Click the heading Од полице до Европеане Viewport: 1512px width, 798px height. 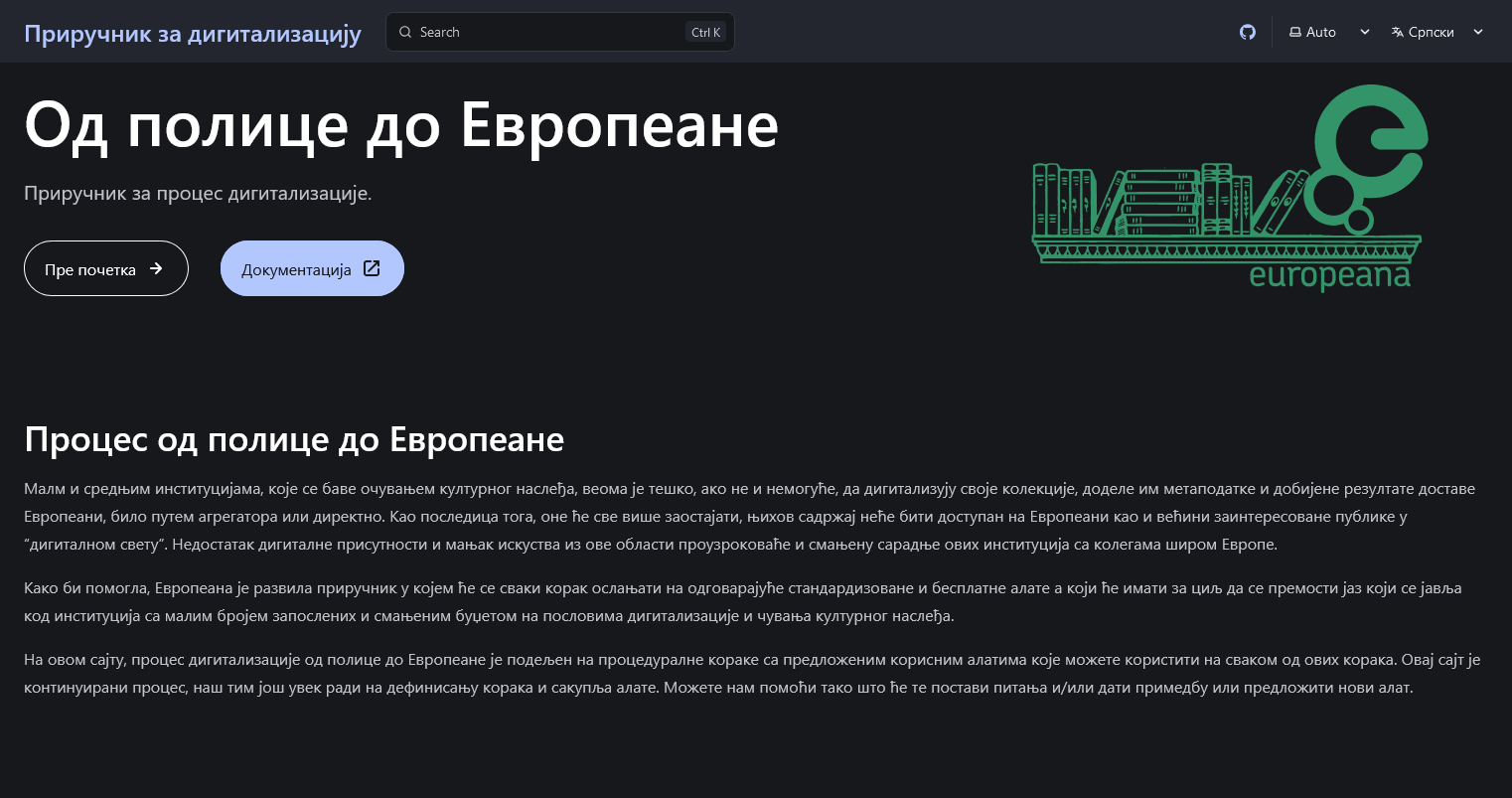[401, 125]
